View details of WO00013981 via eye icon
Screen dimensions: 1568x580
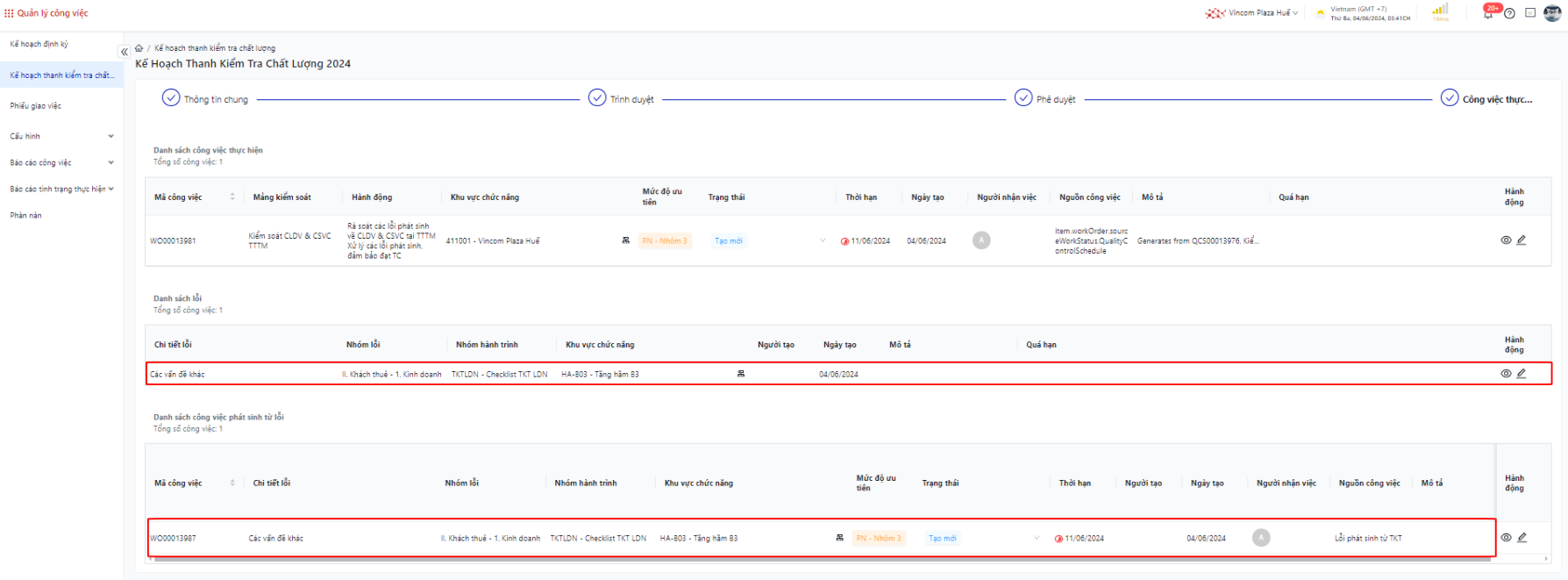pos(1506,240)
